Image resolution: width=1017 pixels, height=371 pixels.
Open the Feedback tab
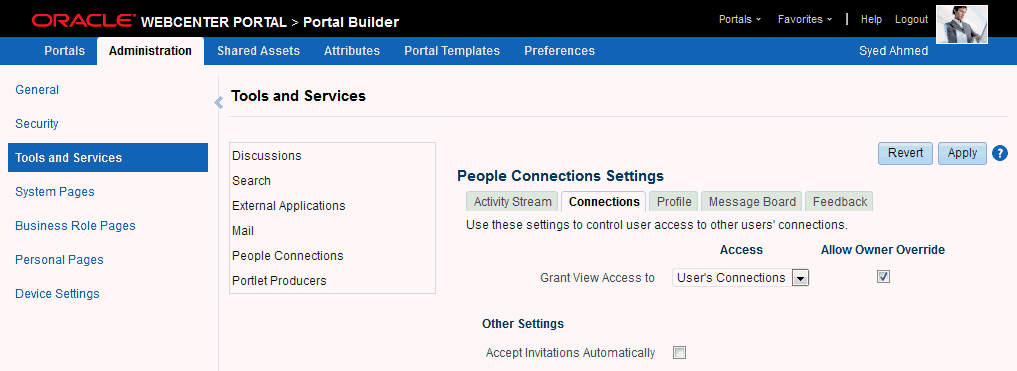click(839, 202)
